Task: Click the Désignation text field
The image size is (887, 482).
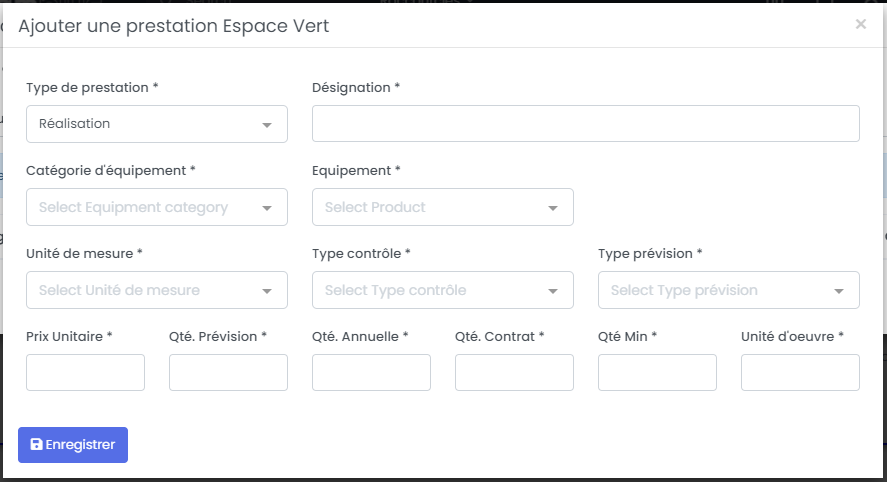Action: (585, 124)
